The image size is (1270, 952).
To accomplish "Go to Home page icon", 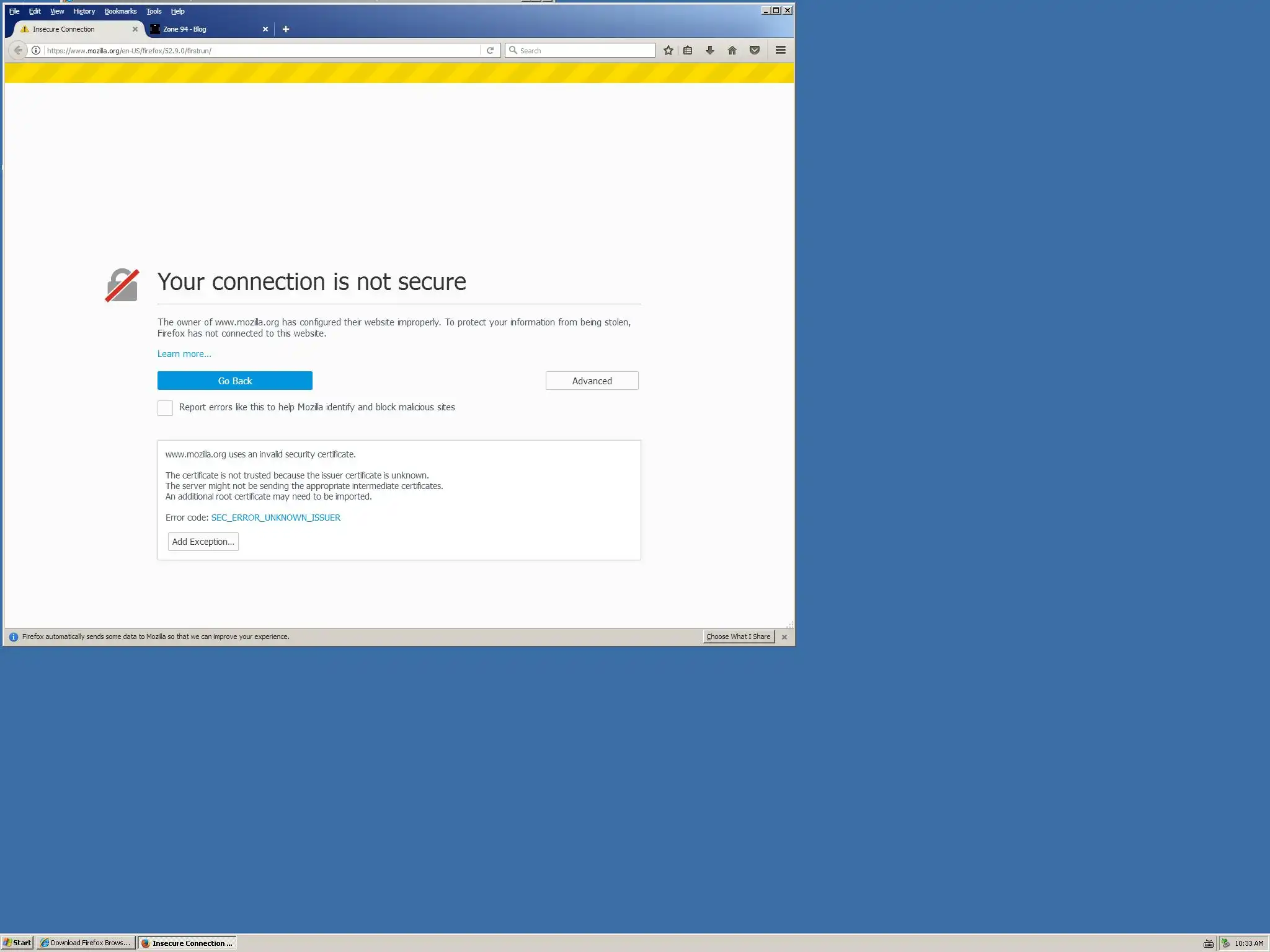I will [x=732, y=50].
